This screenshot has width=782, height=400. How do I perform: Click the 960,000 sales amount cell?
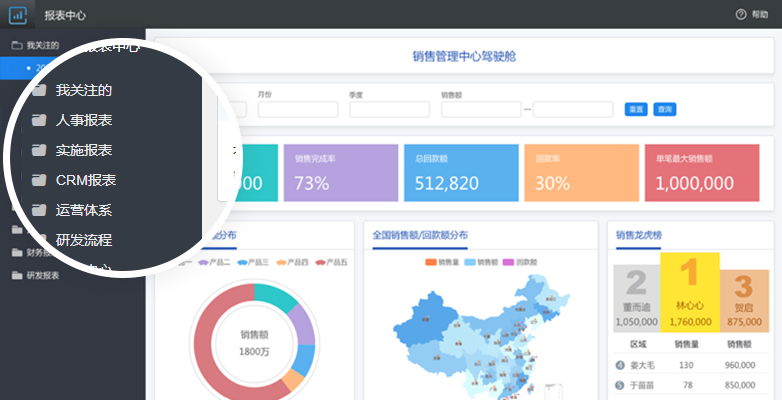pos(740,365)
